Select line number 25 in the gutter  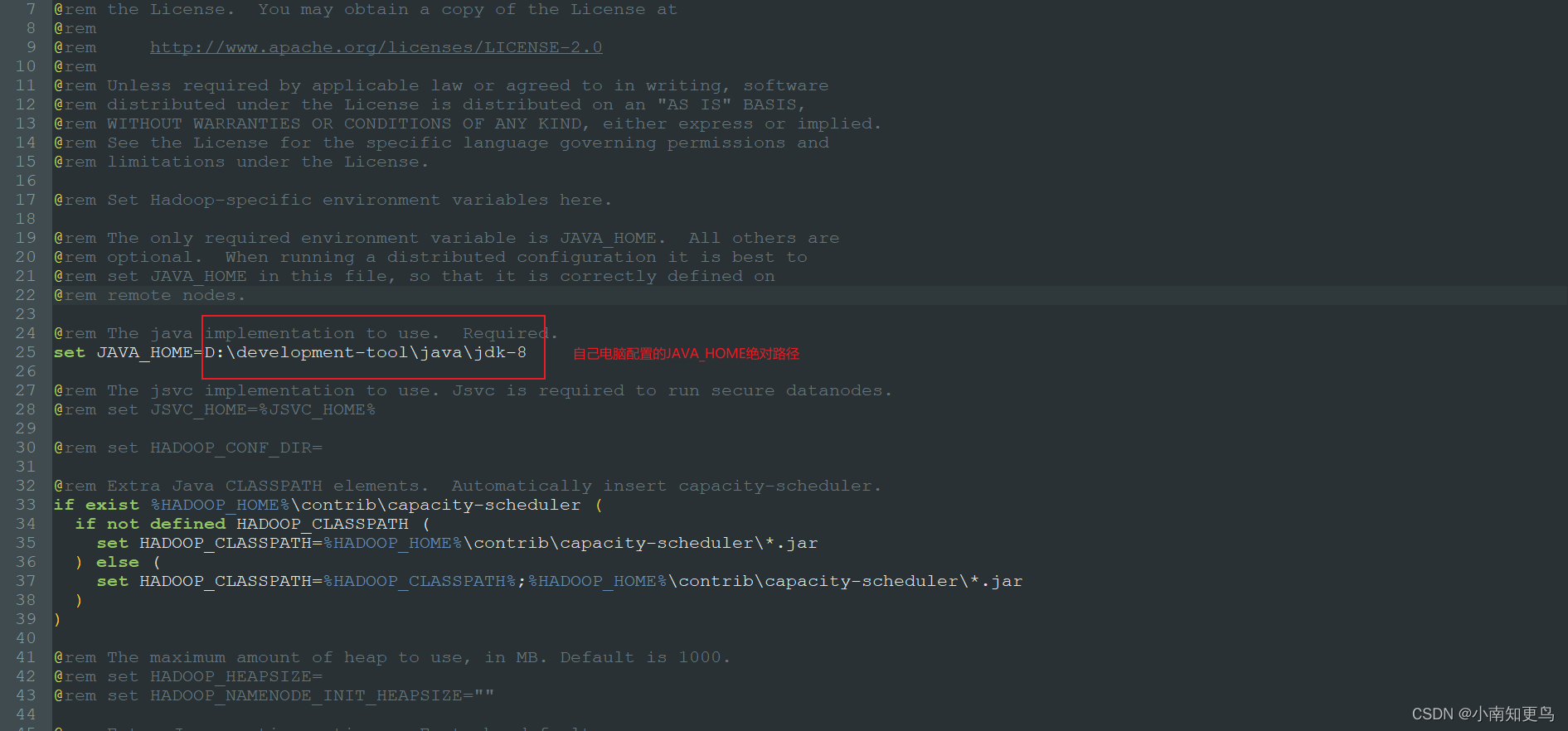click(26, 352)
